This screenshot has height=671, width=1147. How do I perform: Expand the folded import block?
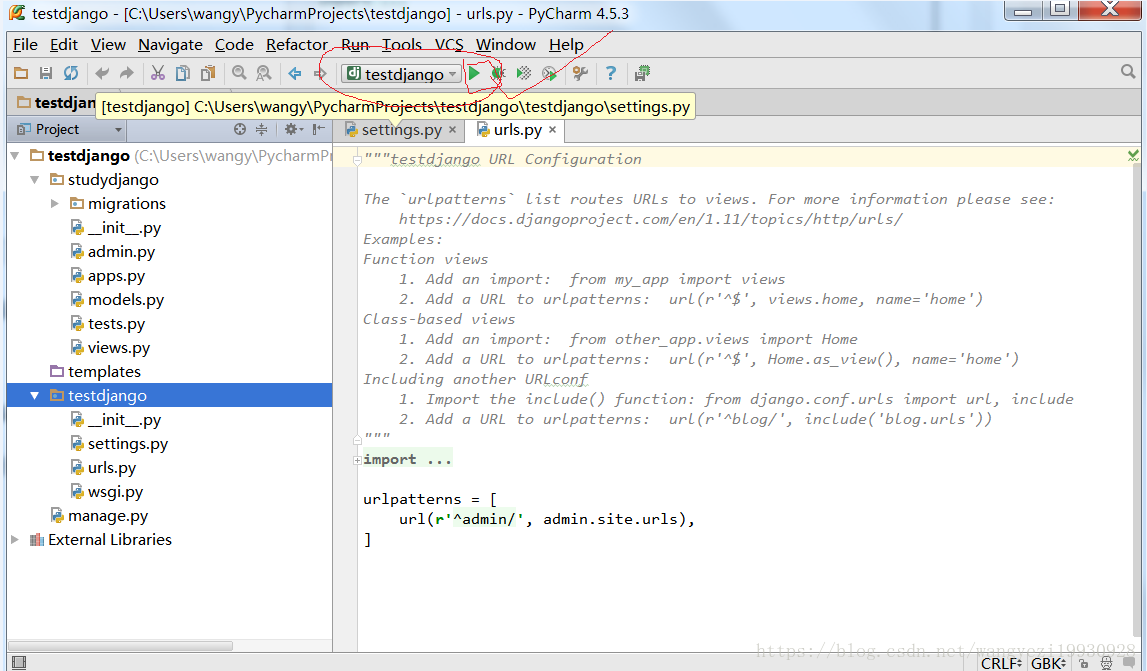[357, 460]
